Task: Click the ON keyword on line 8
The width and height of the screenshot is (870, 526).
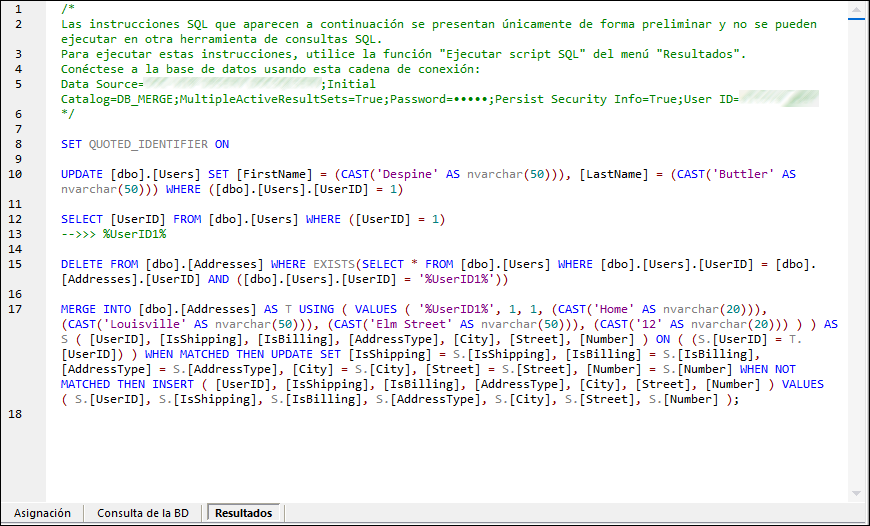Action: tap(222, 144)
